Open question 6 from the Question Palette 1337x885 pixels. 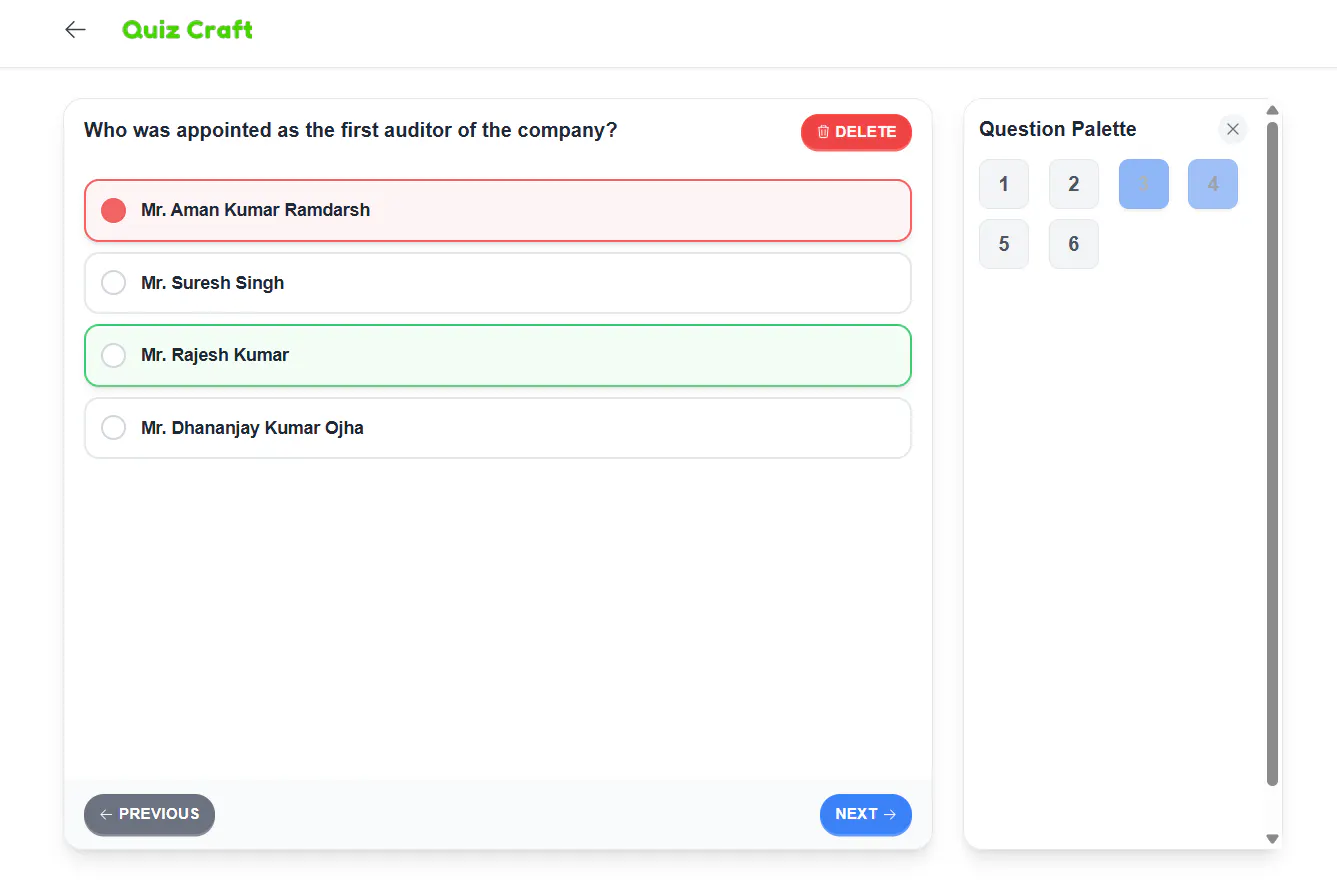coord(1074,244)
